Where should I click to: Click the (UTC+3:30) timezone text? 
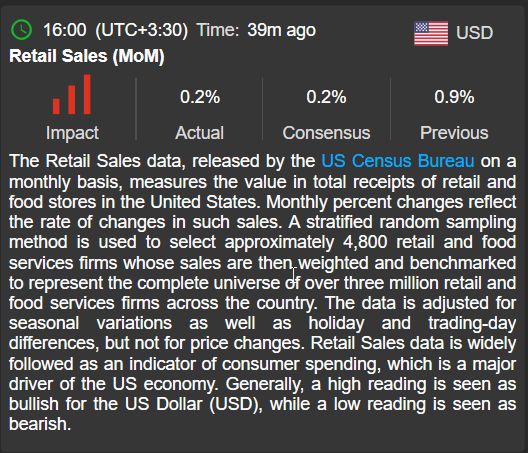point(142,30)
